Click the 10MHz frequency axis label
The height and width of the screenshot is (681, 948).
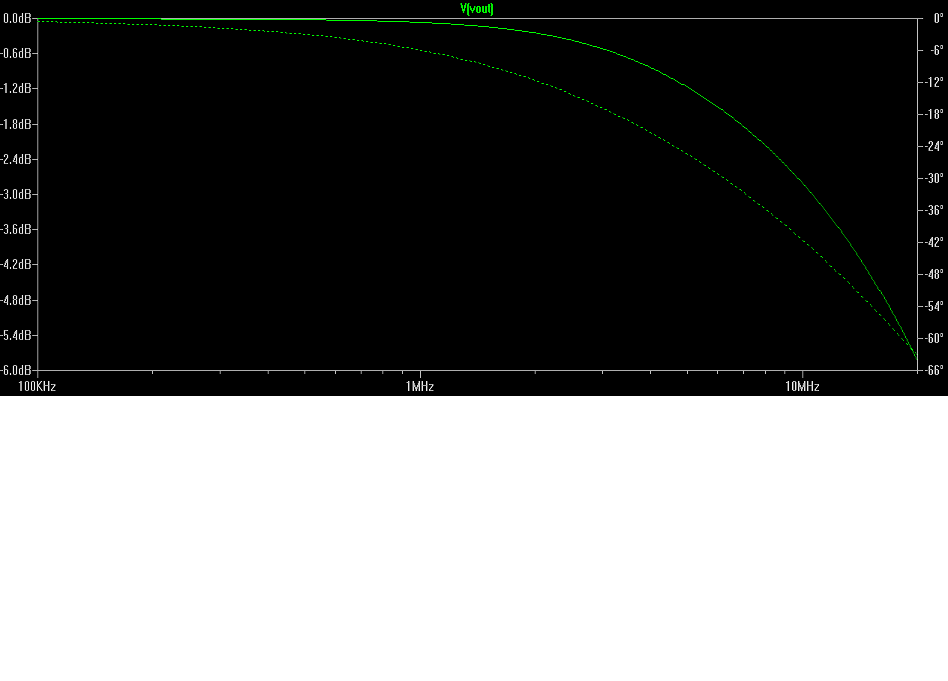pos(802,386)
